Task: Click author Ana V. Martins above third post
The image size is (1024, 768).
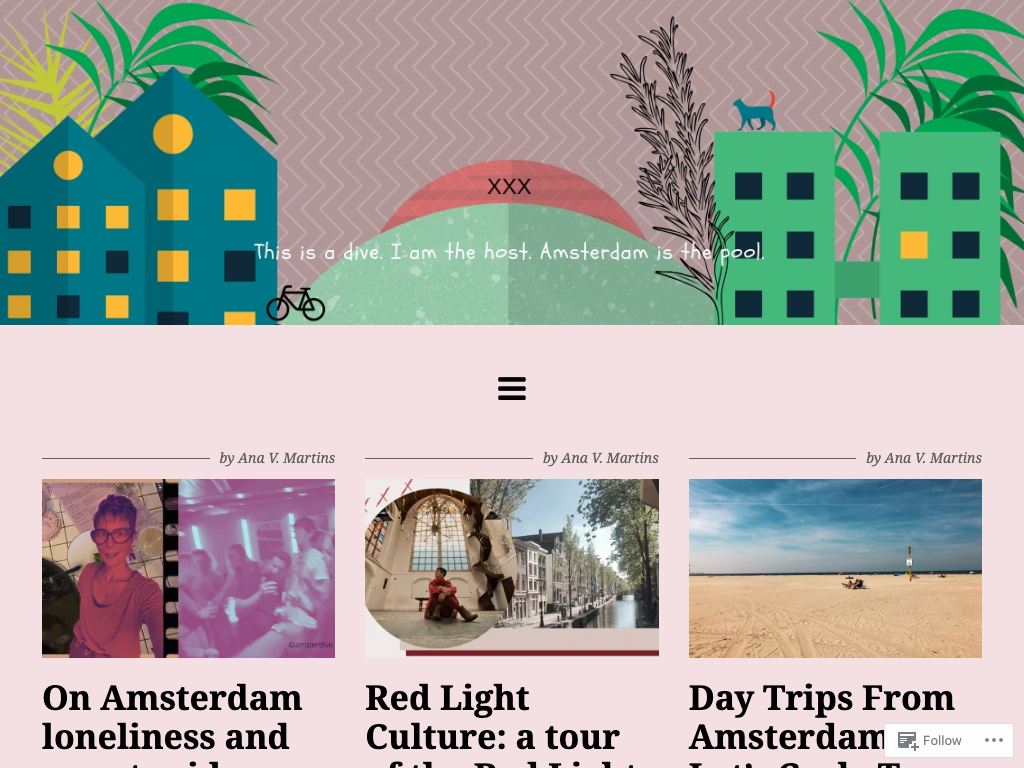Action: point(933,458)
